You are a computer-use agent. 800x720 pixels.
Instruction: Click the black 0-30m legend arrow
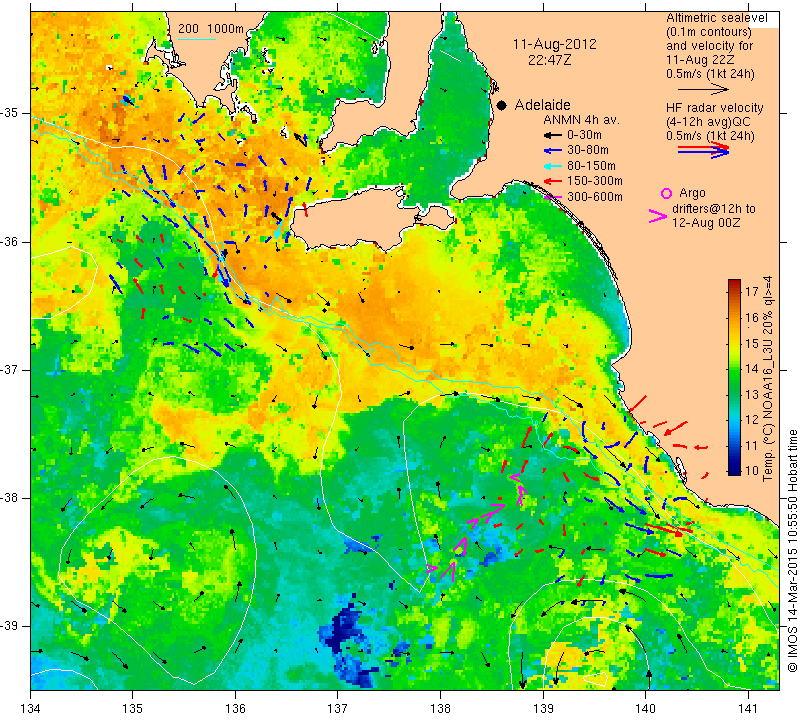[x=552, y=135]
